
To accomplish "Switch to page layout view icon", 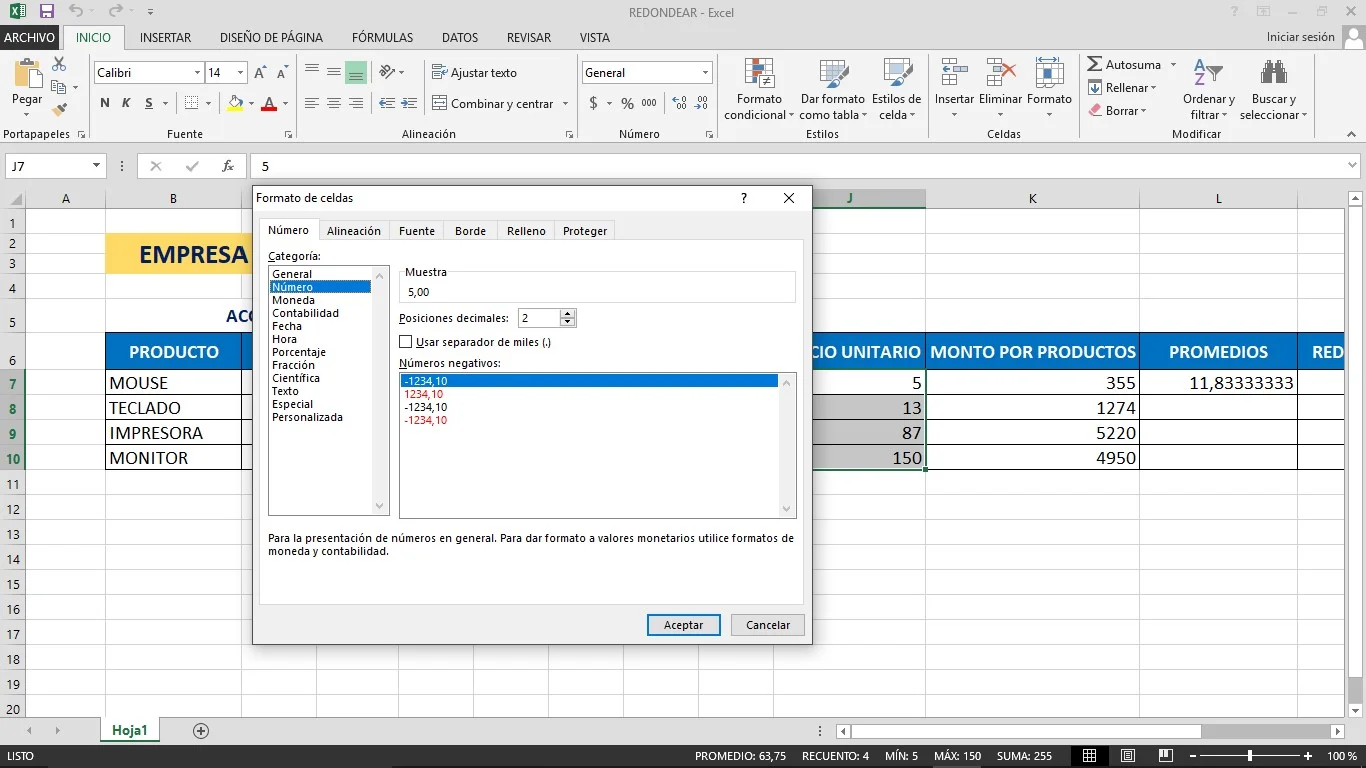I will (1127, 756).
